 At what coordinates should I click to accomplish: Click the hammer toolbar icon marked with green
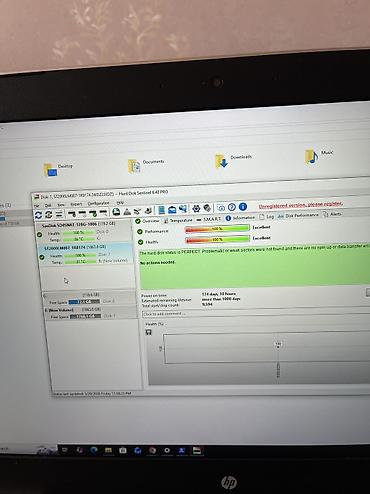click(x=93, y=213)
